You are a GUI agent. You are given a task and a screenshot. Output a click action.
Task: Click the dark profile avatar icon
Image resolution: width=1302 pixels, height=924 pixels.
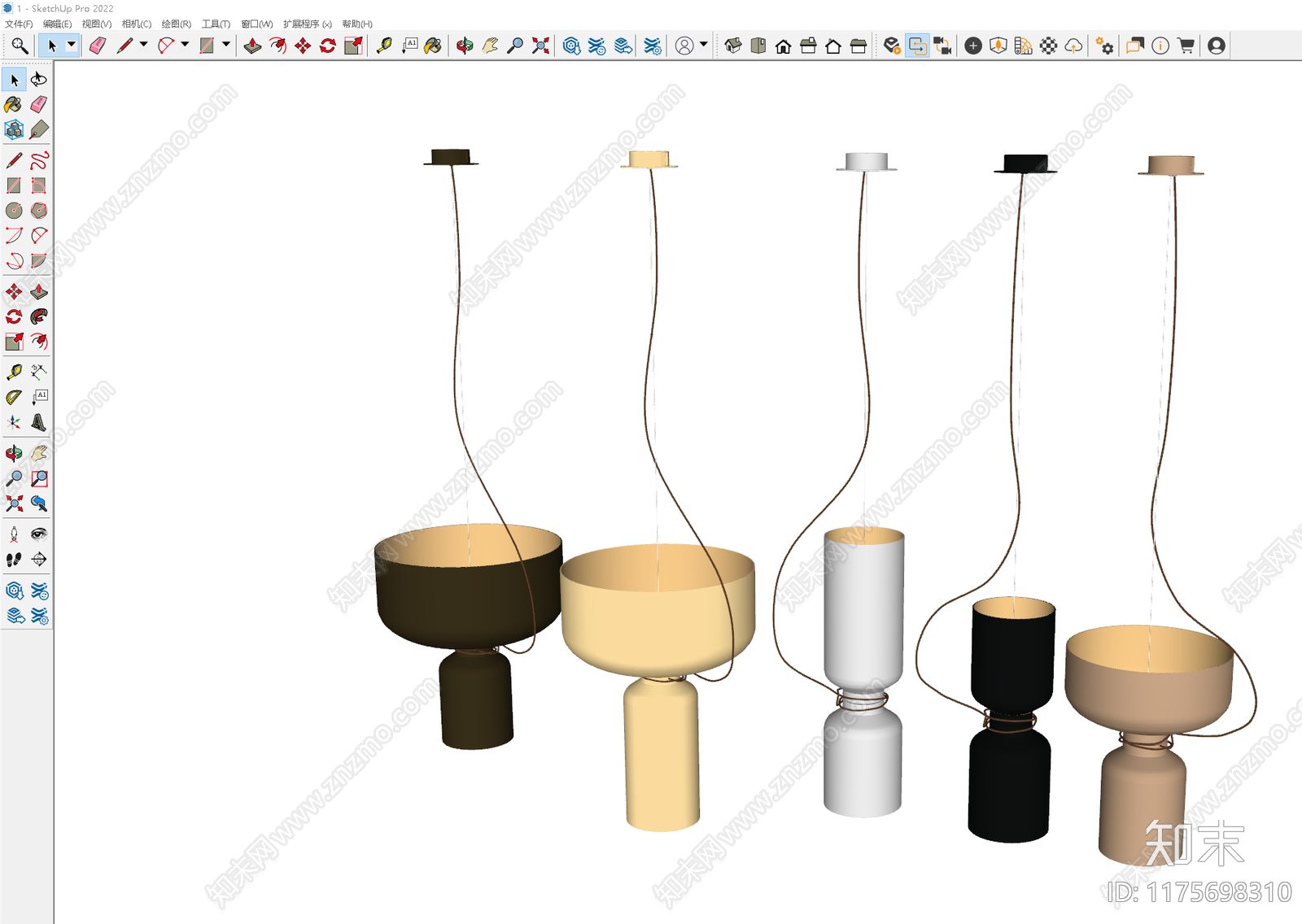point(1217,46)
